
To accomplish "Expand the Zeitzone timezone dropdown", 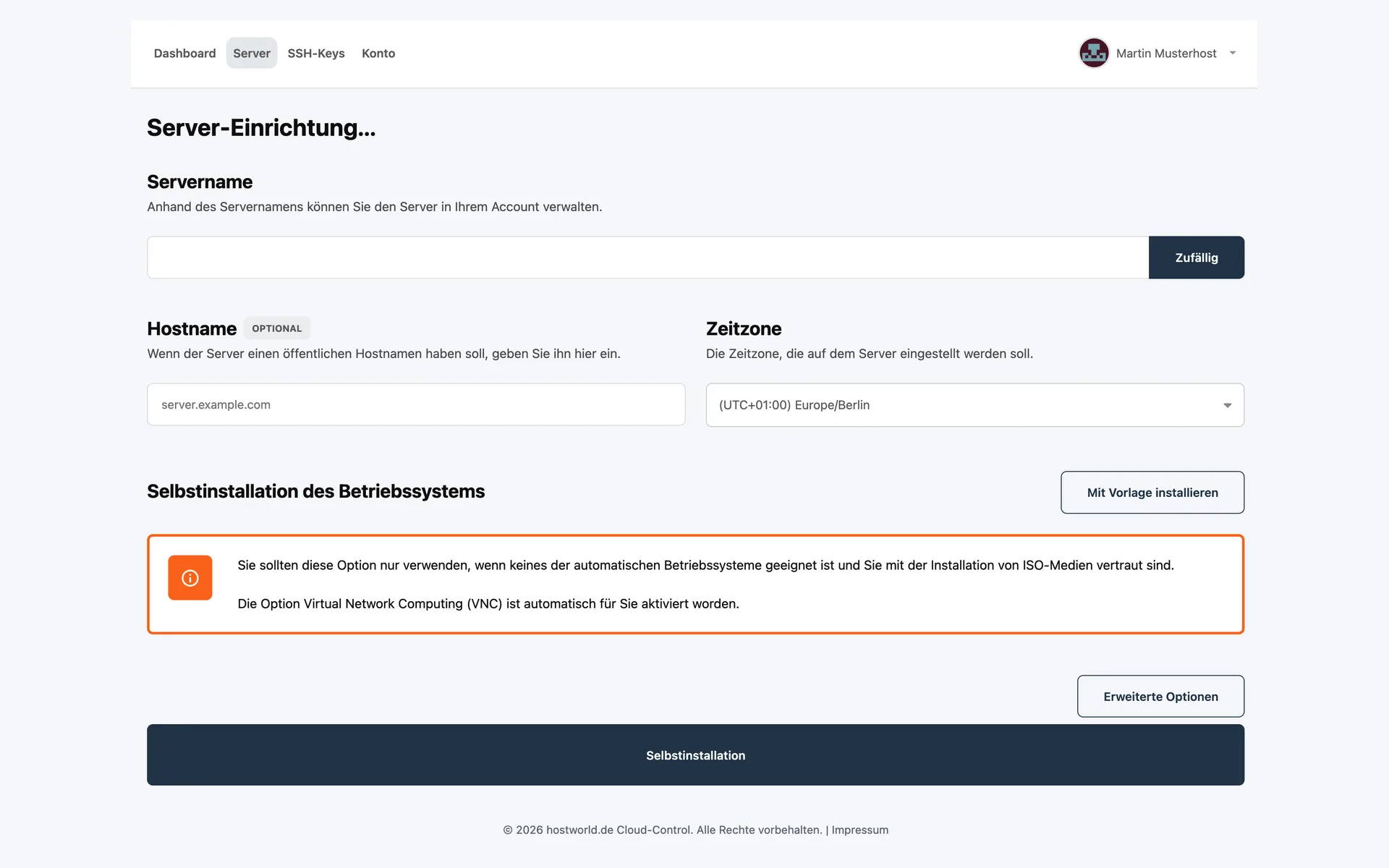I will 974,405.
